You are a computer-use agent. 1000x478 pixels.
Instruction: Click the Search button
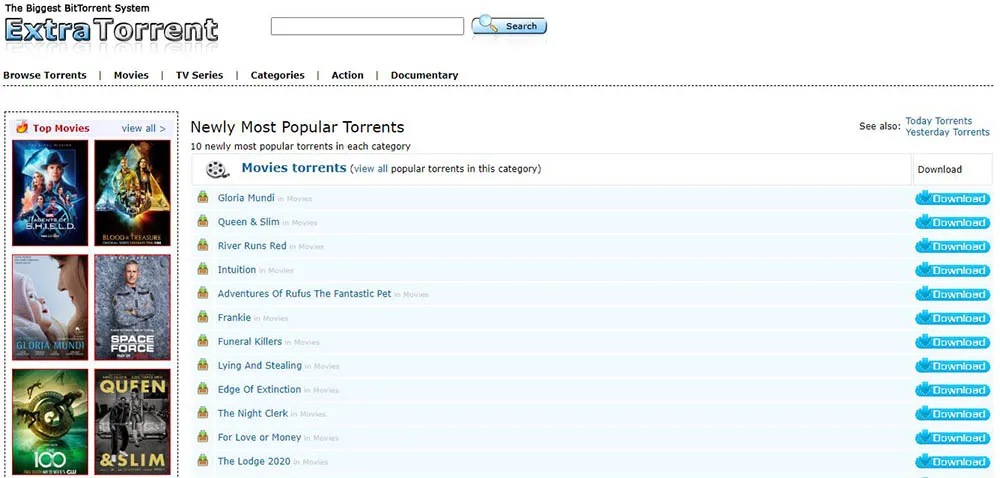pos(509,25)
